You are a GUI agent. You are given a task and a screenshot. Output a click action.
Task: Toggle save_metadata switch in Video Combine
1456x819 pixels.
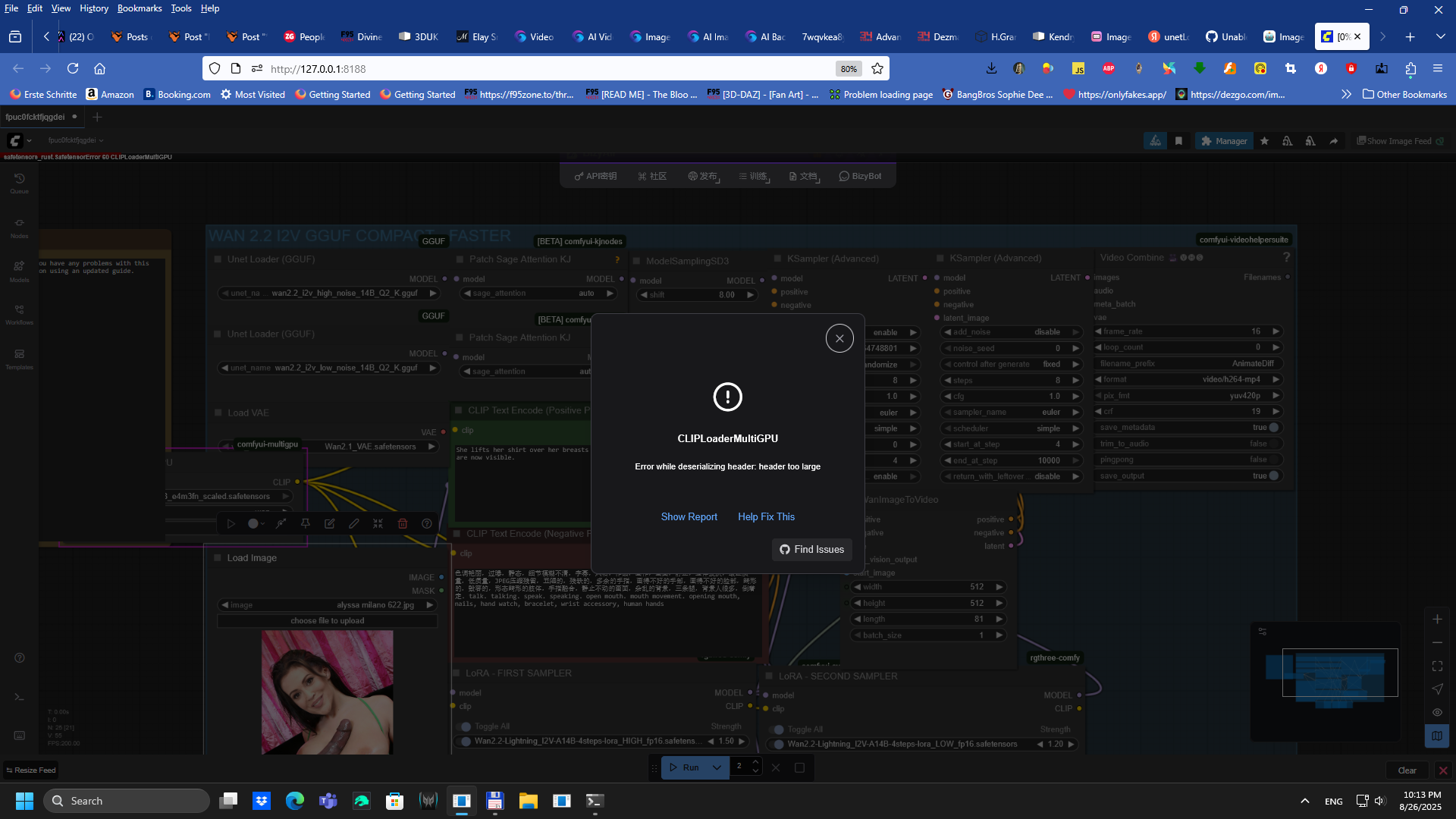tap(1274, 428)
